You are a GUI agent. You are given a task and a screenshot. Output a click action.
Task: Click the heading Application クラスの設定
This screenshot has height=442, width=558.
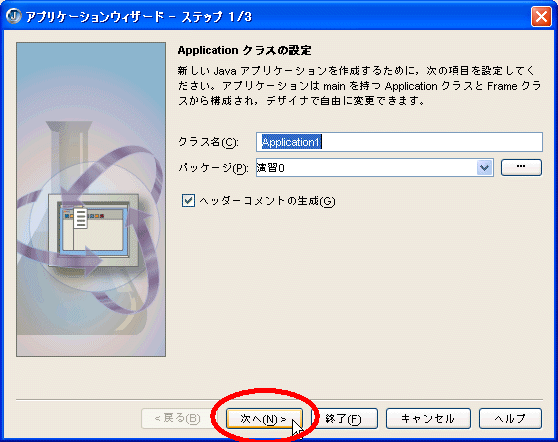coord(244,51)
